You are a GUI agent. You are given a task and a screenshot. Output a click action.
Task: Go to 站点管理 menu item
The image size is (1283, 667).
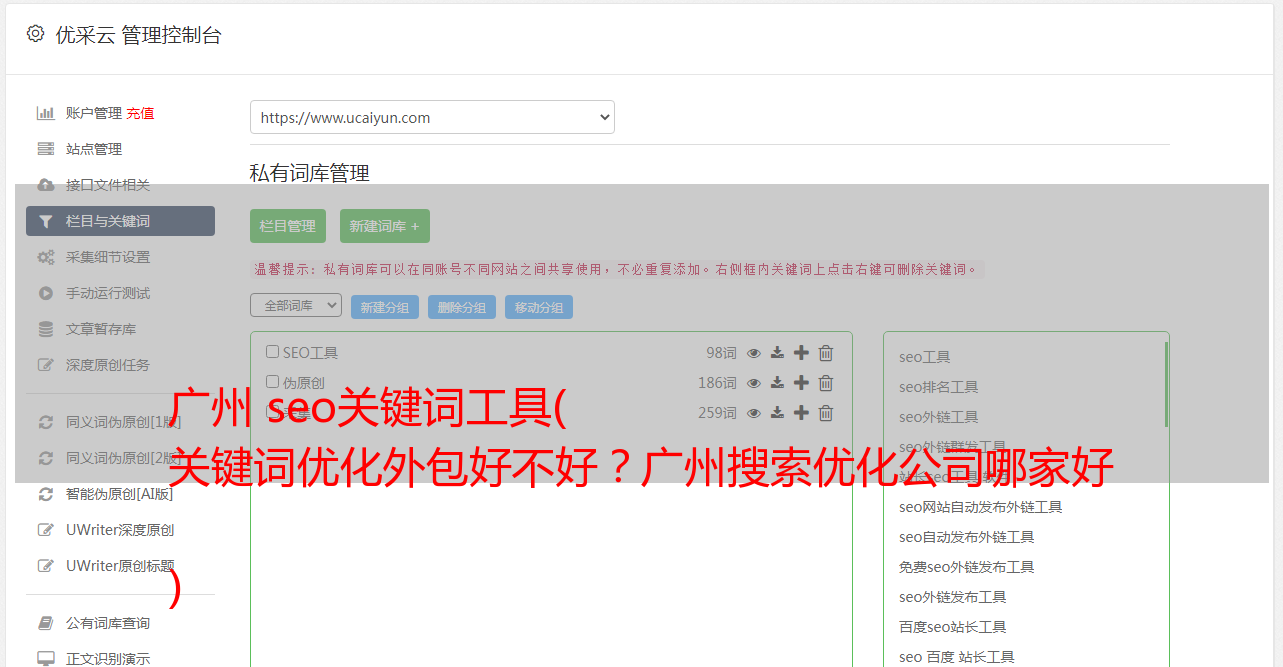[x=94, y=149]
